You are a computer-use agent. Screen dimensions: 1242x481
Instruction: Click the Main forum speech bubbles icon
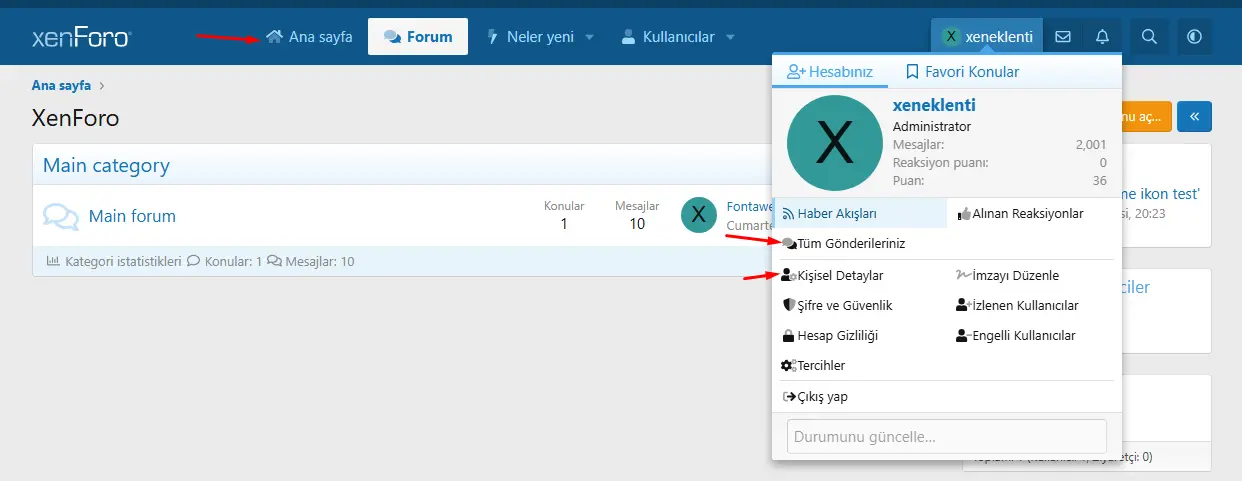(61, 216)
